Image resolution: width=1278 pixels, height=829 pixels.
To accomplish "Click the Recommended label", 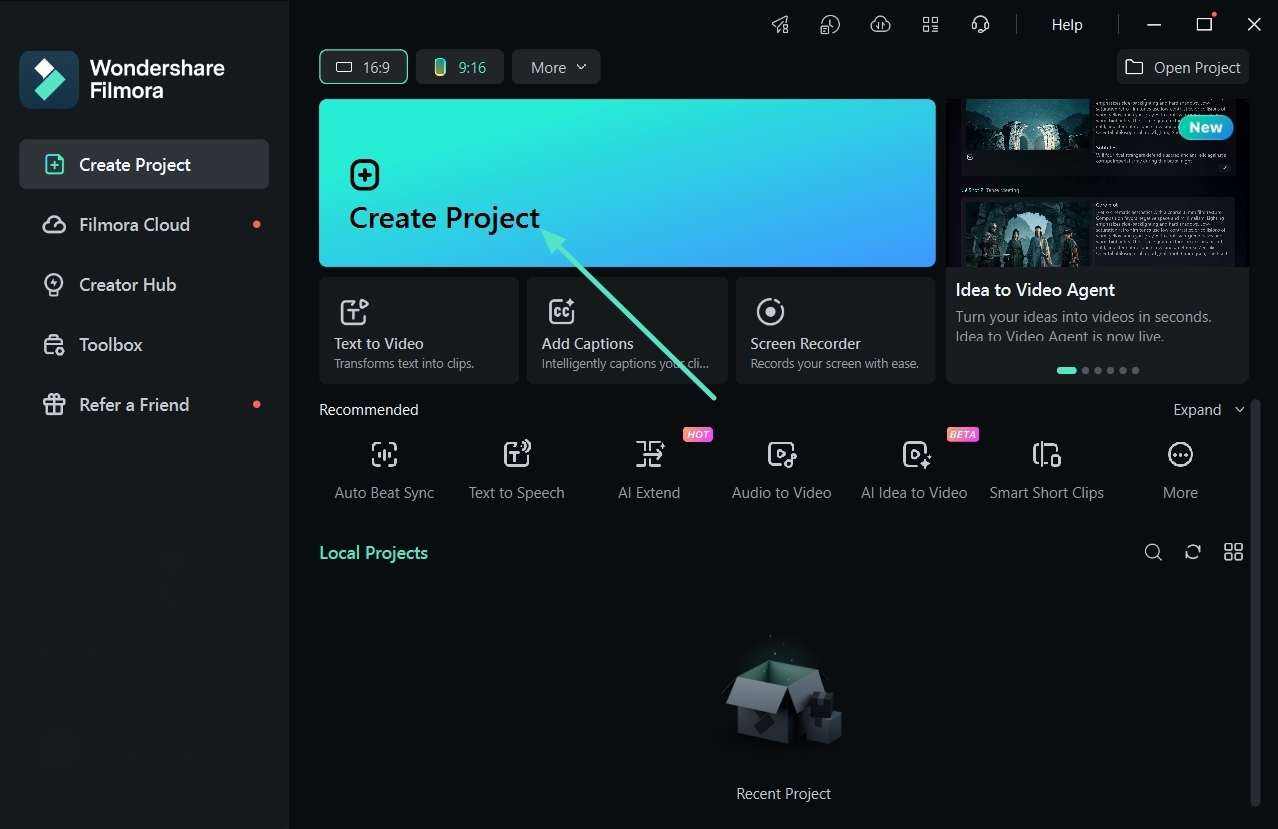I will coord(368,410).
